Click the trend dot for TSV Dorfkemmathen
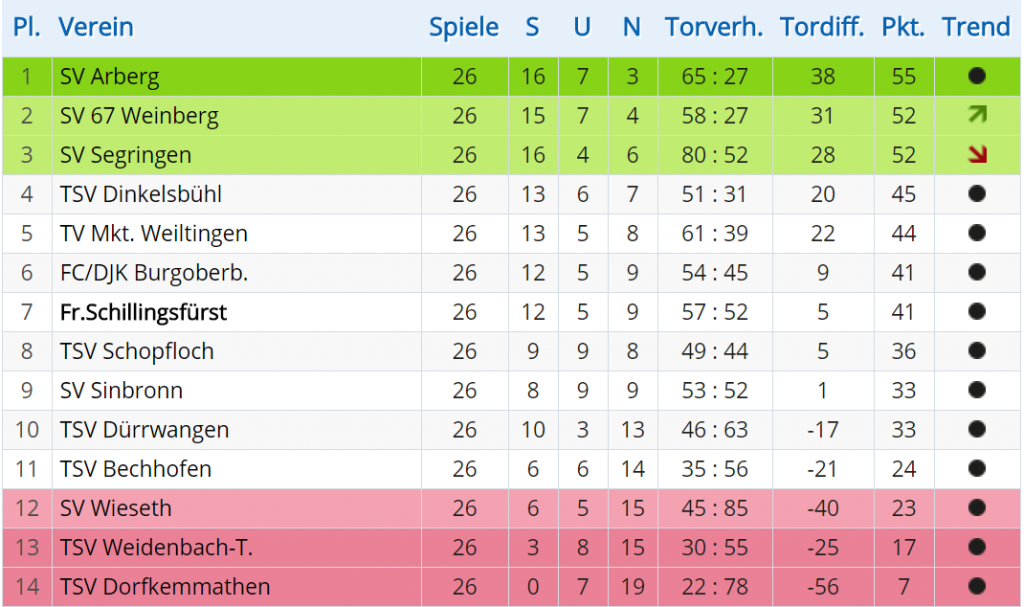Screen dimensions: 1024x607 tap(977, 586)
